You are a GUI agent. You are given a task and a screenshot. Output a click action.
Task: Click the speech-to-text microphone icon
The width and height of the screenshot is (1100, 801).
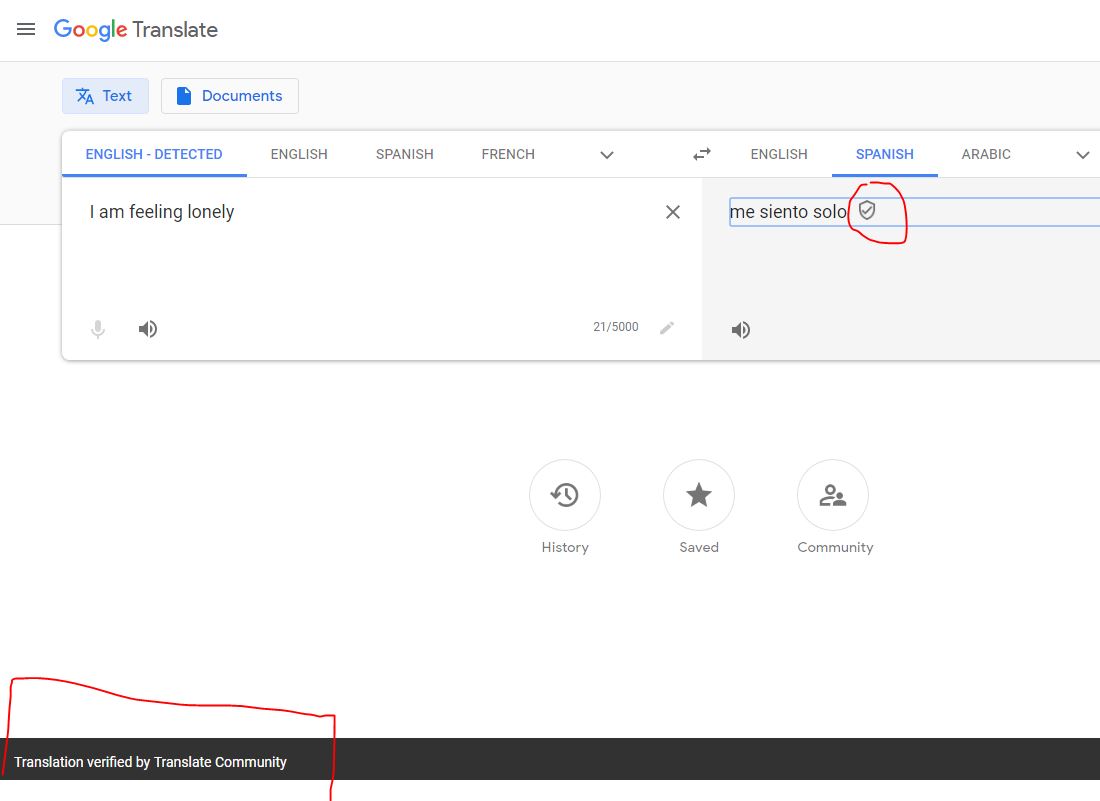click(97, 328)
